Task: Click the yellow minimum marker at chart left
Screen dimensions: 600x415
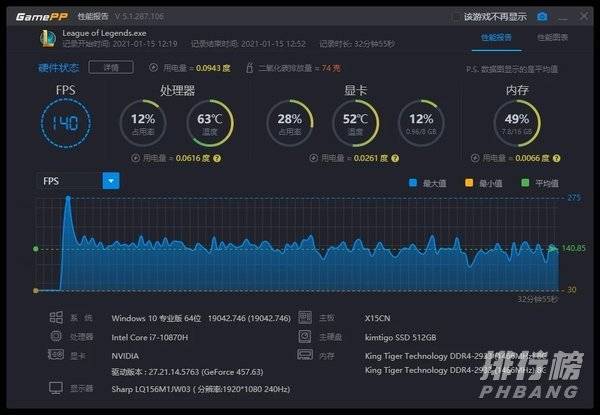Action: pos(36,291)
